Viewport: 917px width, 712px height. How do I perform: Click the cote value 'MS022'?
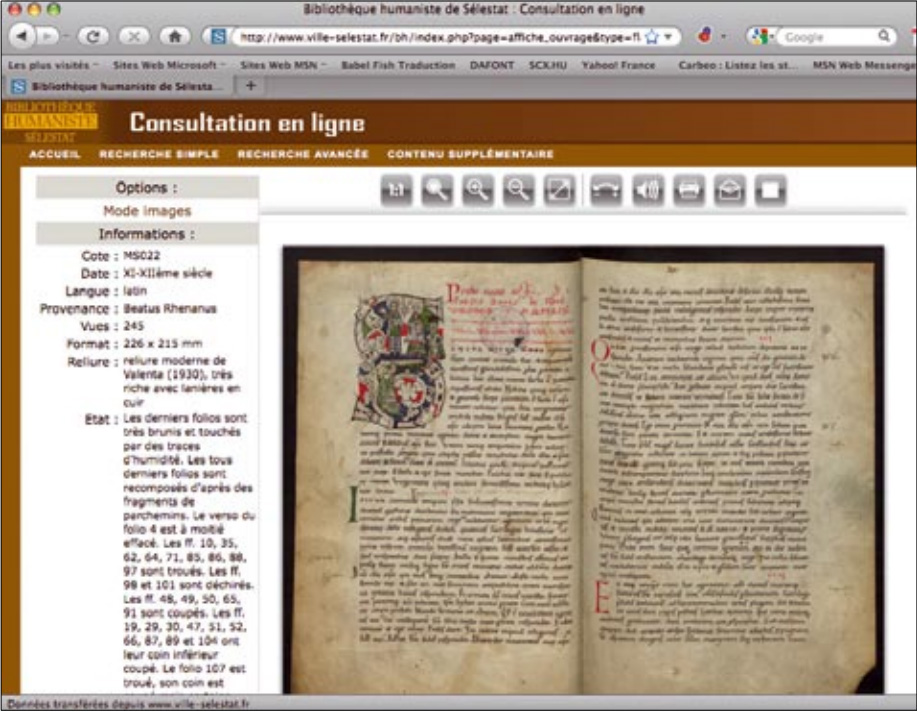(142, 256)
